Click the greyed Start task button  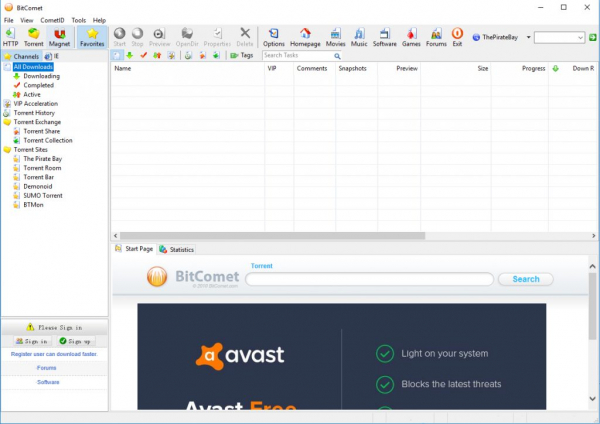tap(119, 37)
